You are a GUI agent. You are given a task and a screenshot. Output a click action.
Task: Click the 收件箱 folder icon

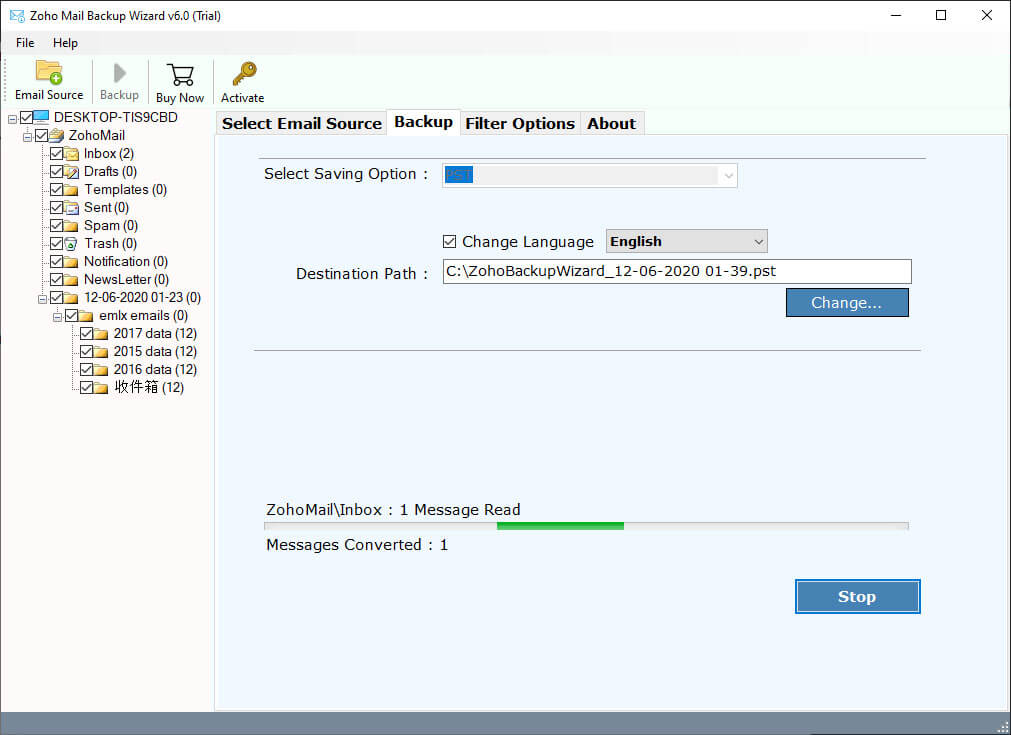click(101, 387)
